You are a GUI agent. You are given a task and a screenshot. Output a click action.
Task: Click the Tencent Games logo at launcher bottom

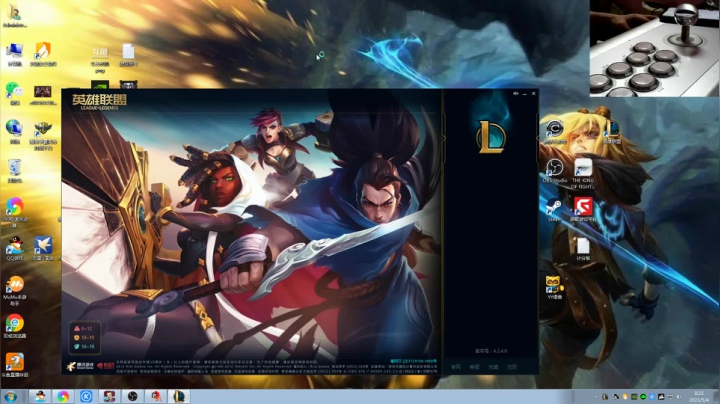click(80, 366)
